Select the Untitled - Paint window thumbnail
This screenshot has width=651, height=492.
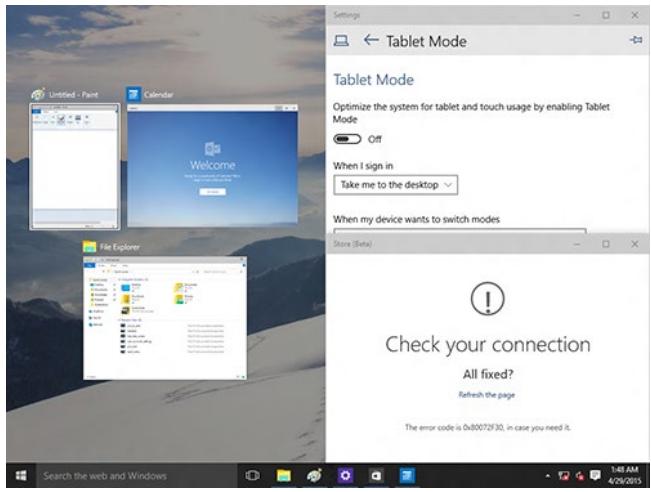point(74,164)
